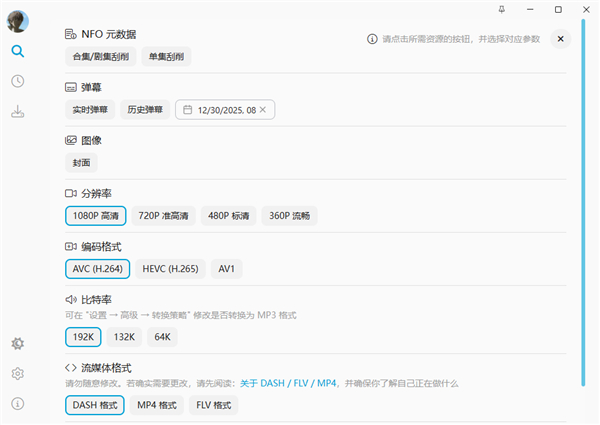Open the downloads icon in sidebar
This screenshot has width=600, height=425.
(18, 111)
